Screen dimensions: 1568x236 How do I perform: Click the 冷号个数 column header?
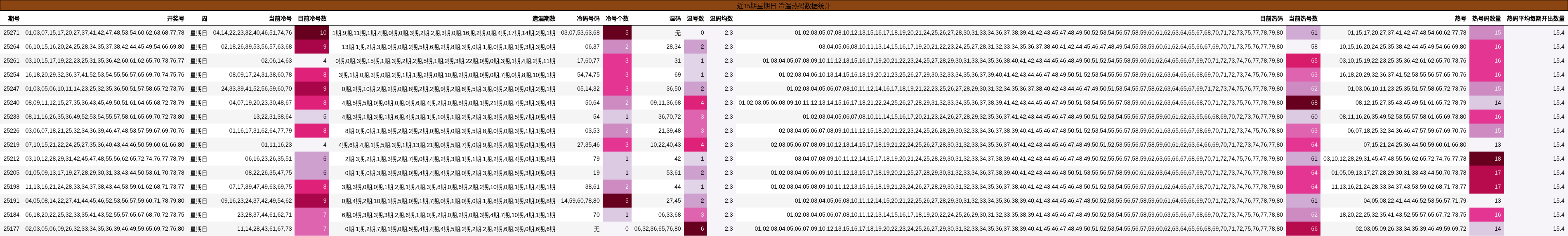[x=617, y=19]
